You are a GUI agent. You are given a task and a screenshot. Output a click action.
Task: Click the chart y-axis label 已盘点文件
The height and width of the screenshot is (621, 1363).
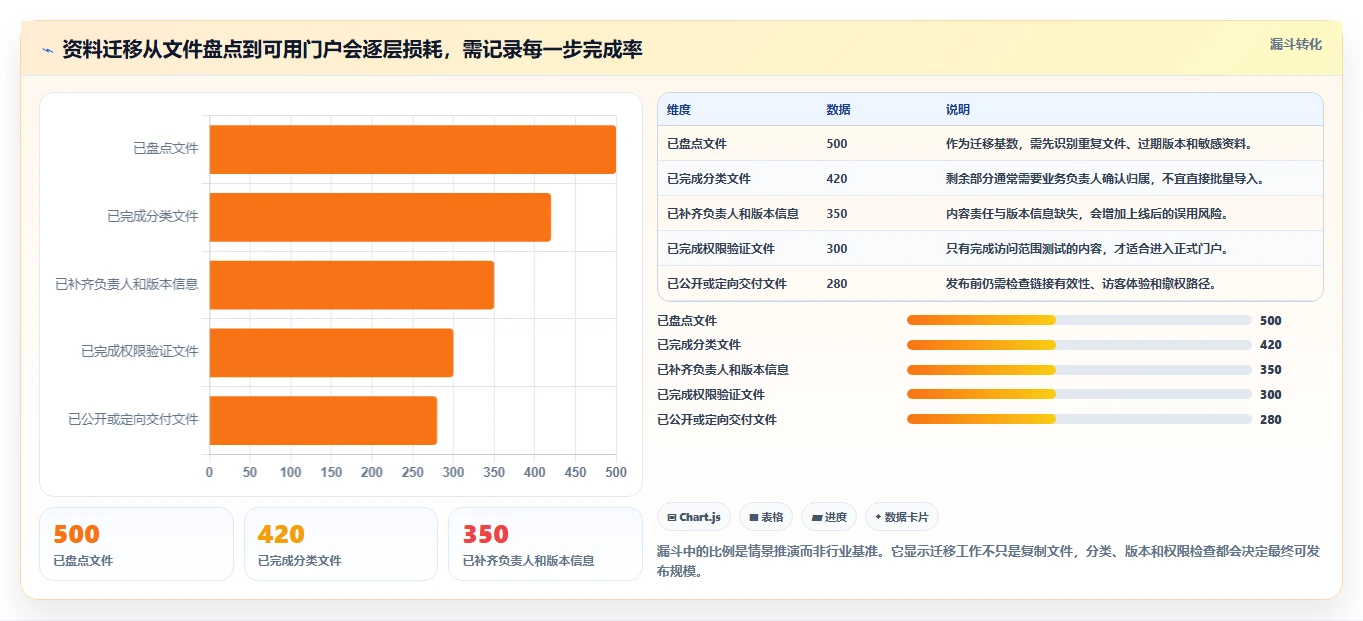(166, 148)
